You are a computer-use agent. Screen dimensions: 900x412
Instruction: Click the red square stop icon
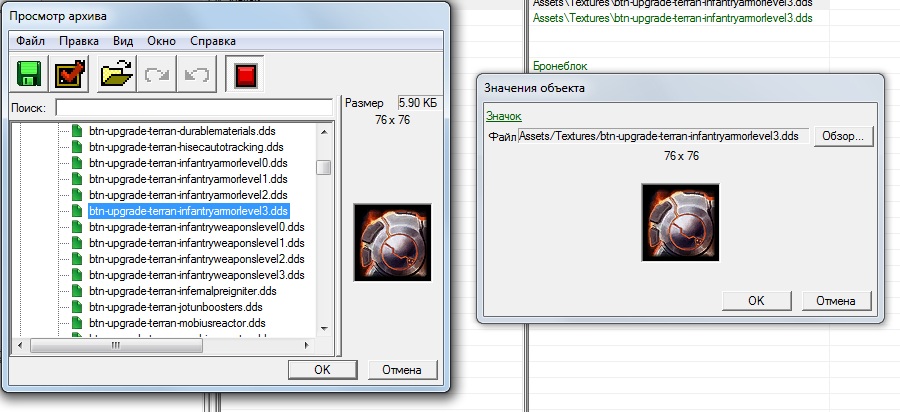(x=245, y=74)
